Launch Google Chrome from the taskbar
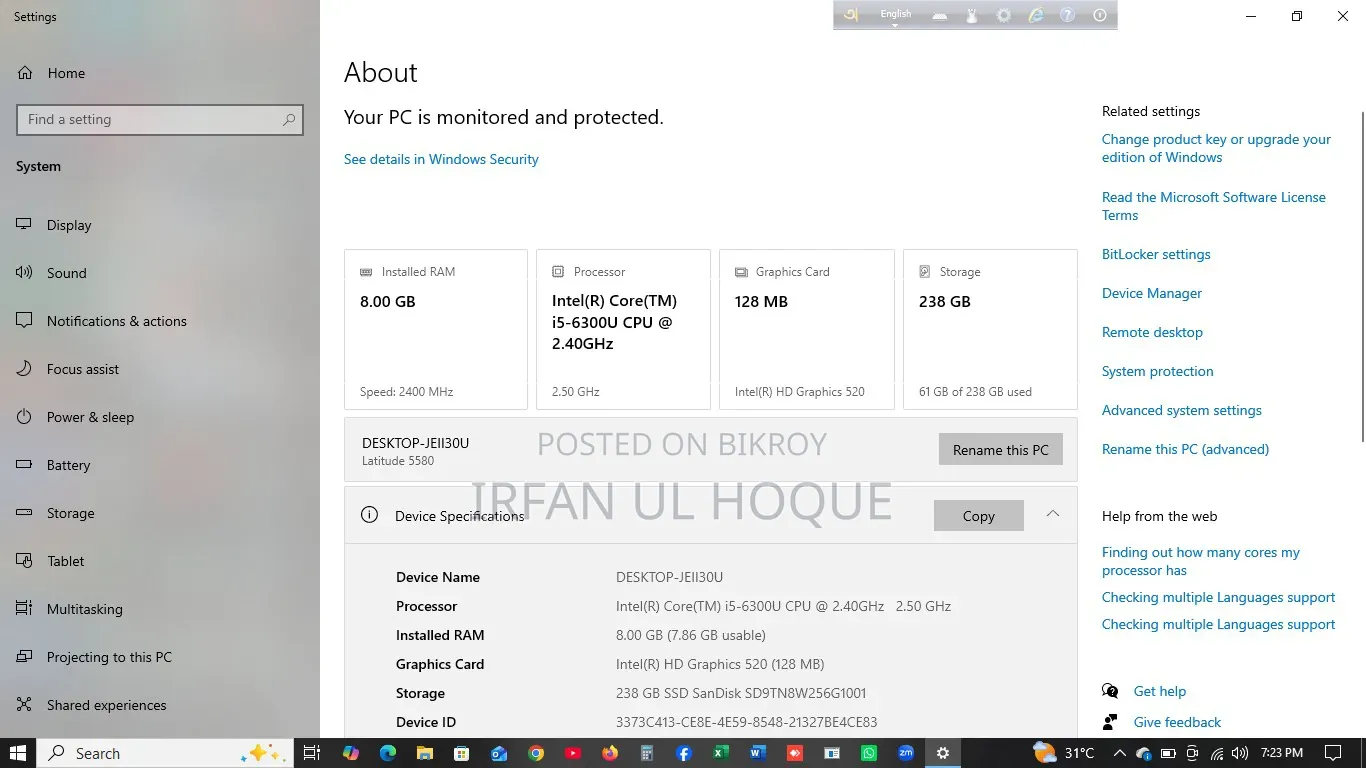The width and height of the screenshot is (1366, 768). (x=536, y=753)
